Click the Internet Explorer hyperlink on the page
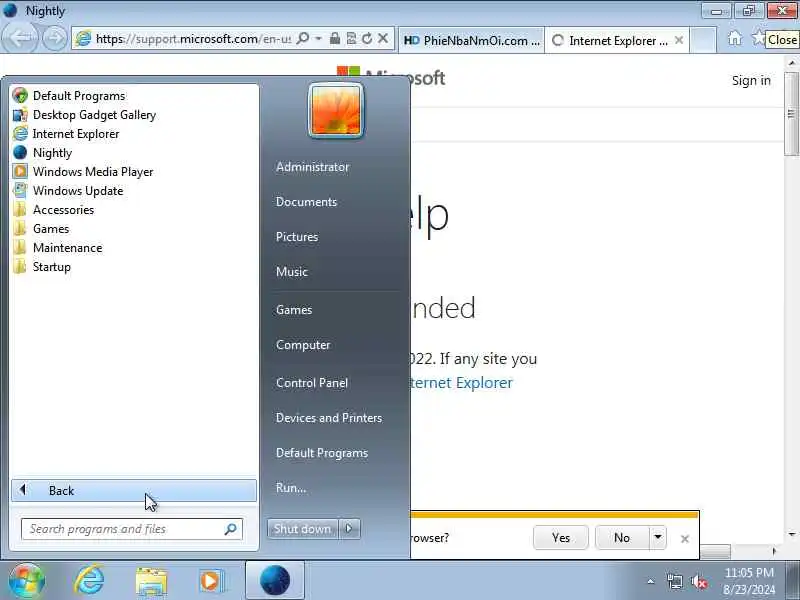 [462, 383]
